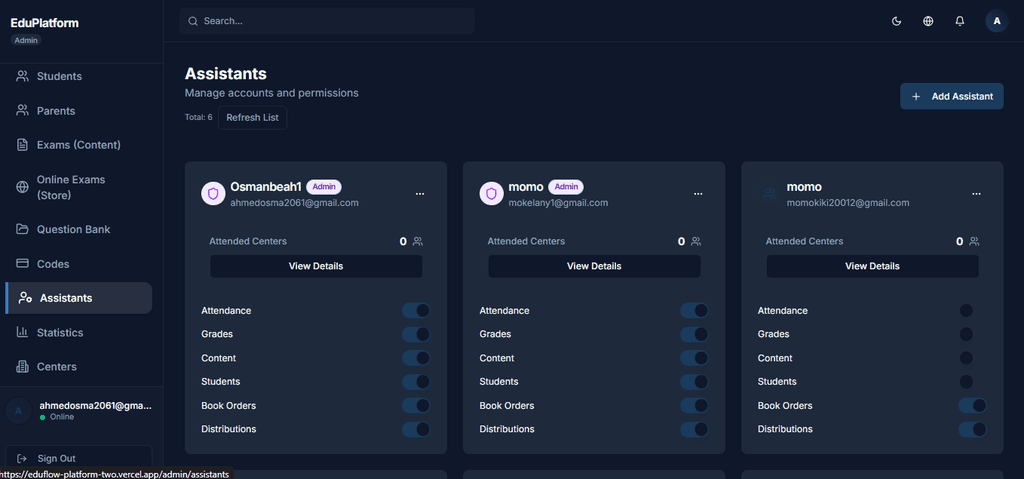Click the search magnifier icon

click(x=193, y=21)
